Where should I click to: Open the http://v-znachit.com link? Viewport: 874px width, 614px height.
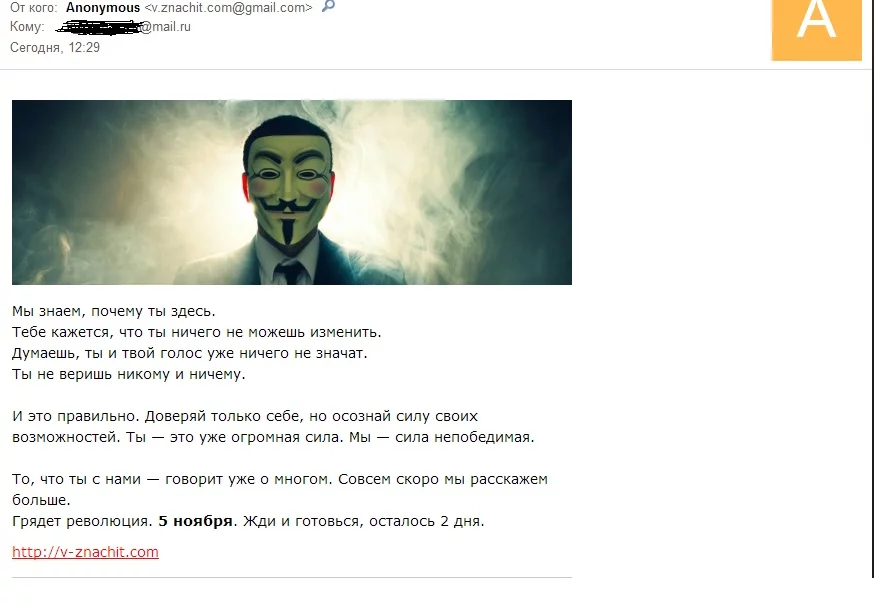tap(85, 552)
